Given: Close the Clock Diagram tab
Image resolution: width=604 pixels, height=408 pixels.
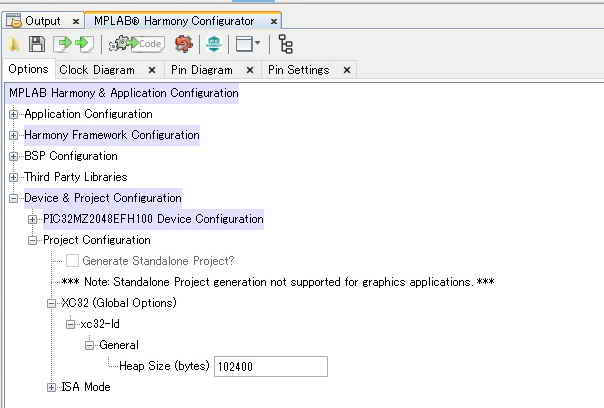Looking at the screenshot, I should pos(152,70).
